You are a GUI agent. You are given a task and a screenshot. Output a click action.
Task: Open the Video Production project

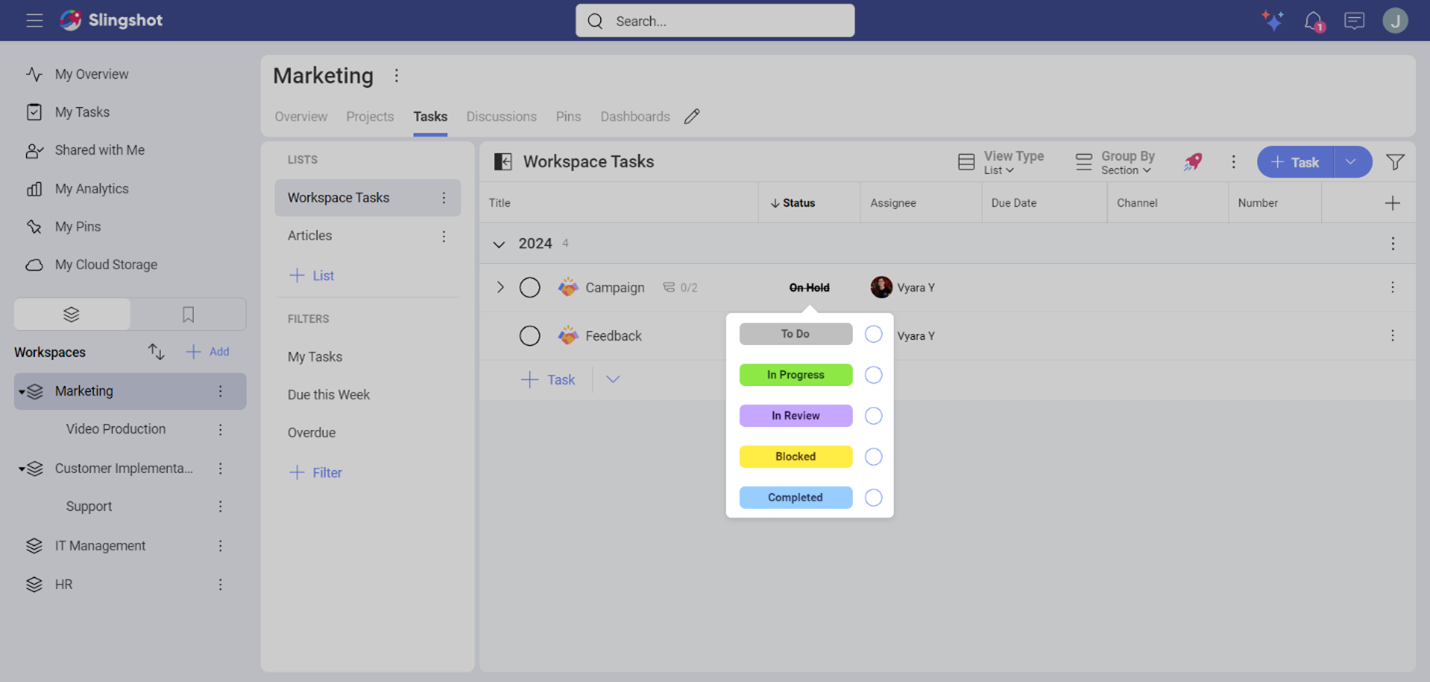click(x=116, y=429)
